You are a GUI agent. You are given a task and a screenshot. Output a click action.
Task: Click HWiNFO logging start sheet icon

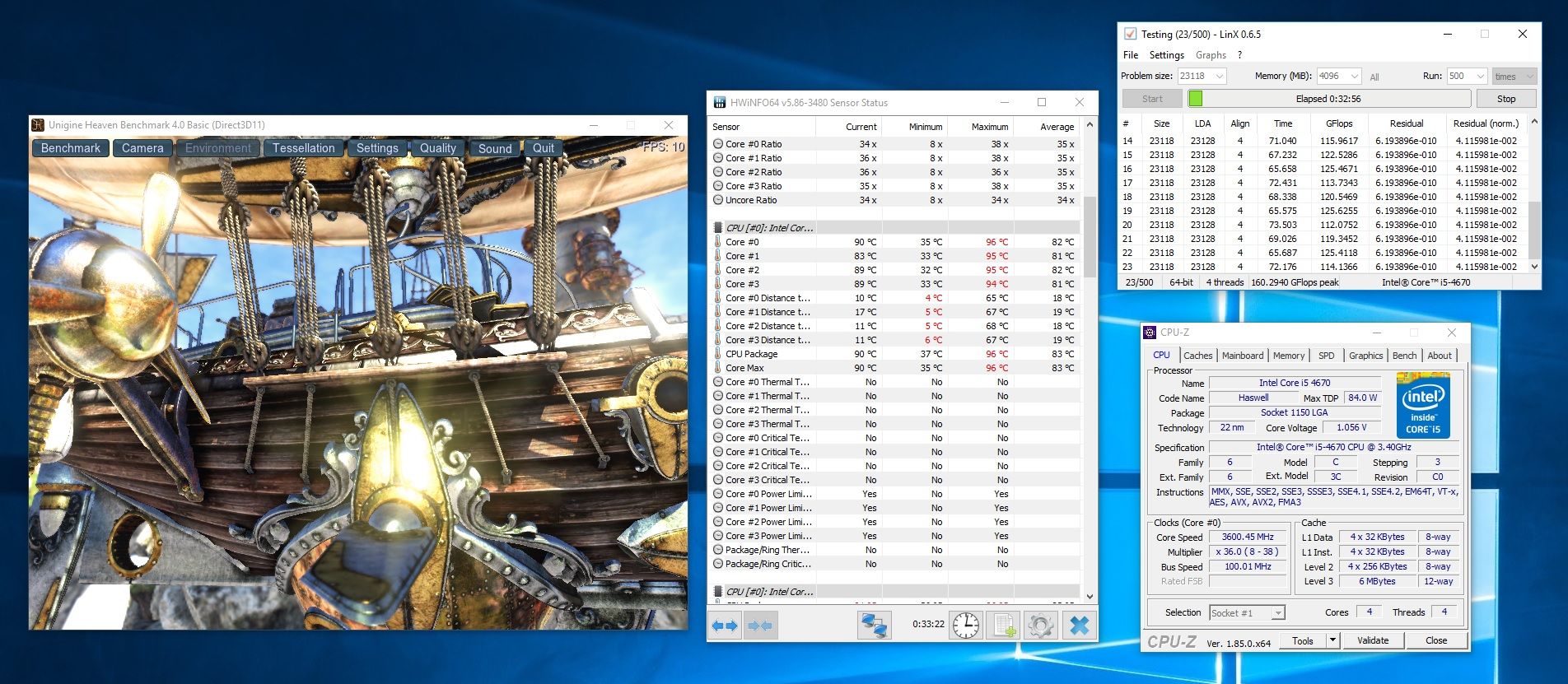click(1004, 626)
